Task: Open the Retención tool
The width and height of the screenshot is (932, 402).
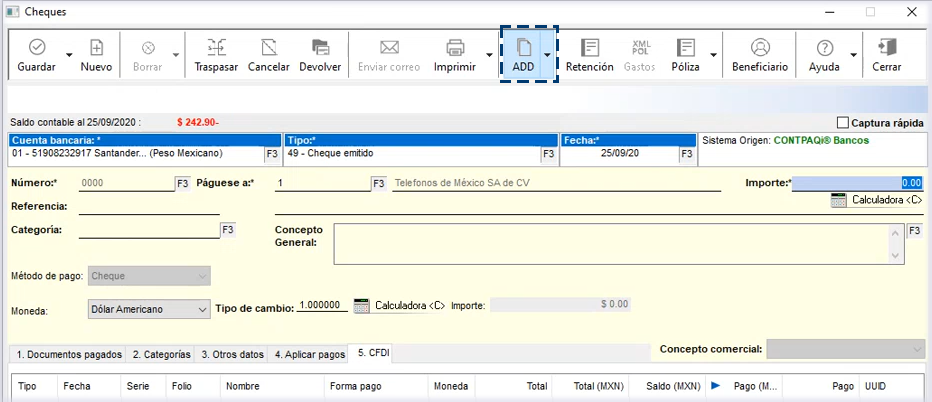Action: [590, 48]
